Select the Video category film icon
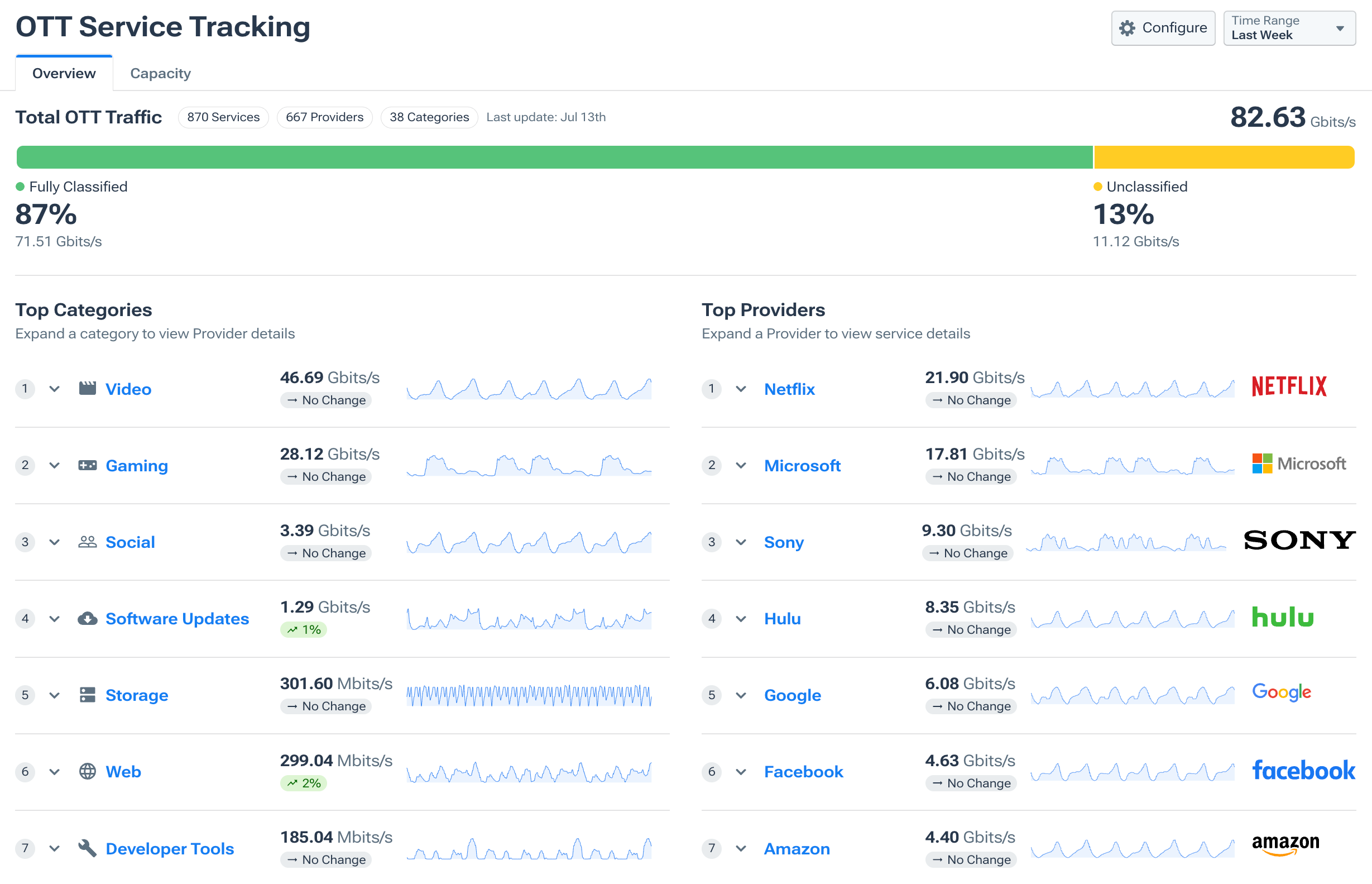 [x=87, y=388]
